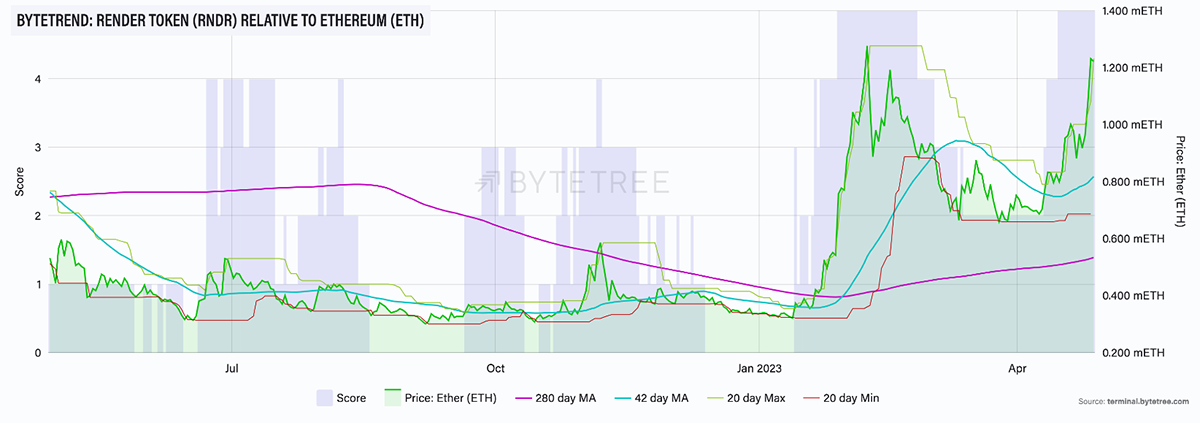Click the green Price legend swatch
1200x423 pixels.
pos(392,398)
